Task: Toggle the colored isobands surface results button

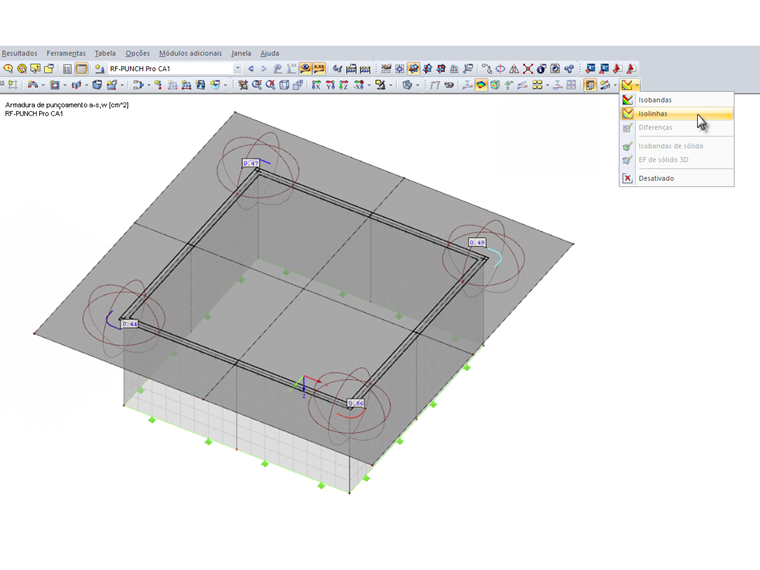Action: (481, 85)
